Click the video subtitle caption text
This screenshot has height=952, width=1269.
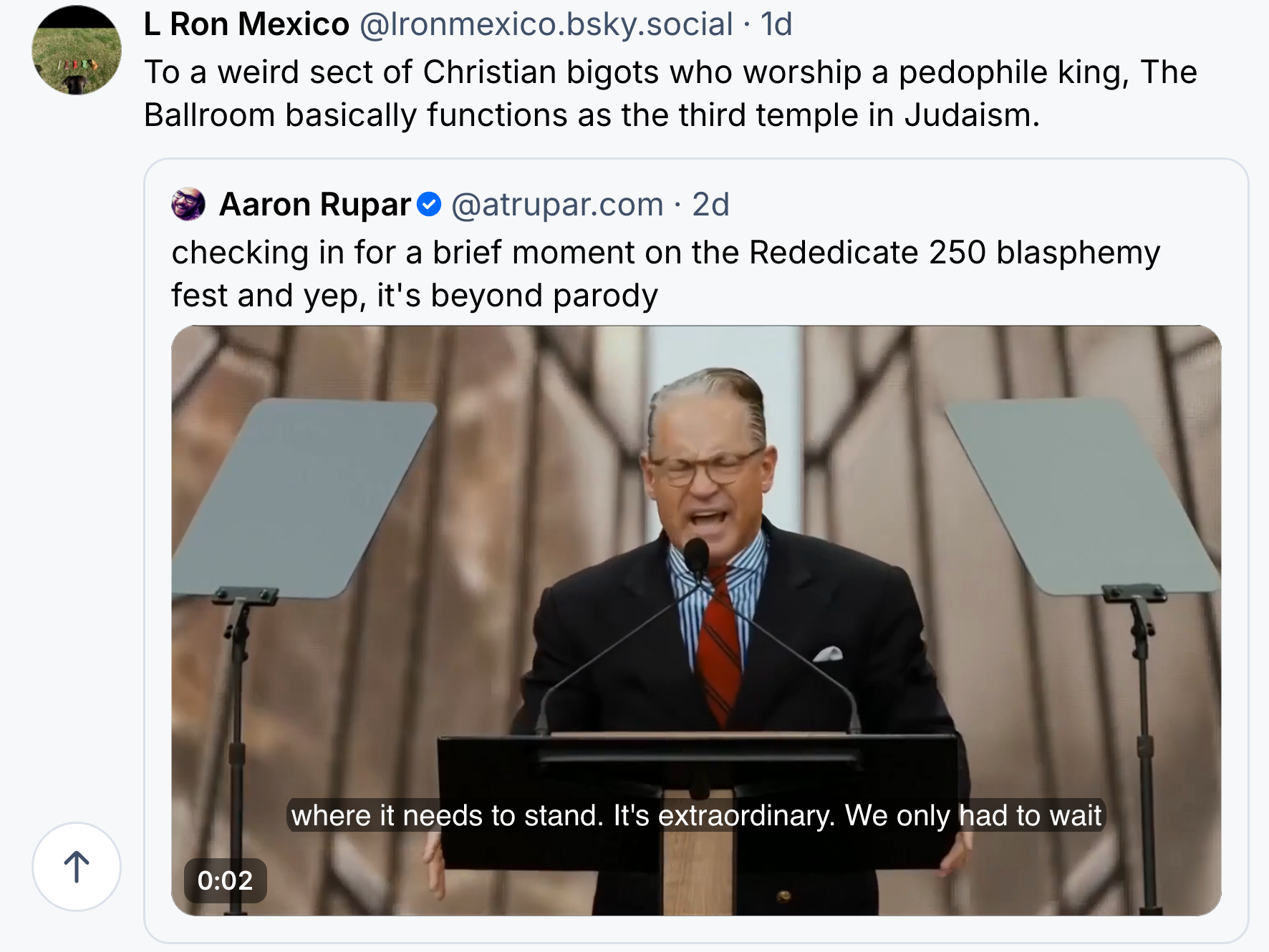click(x=696, y=815)
